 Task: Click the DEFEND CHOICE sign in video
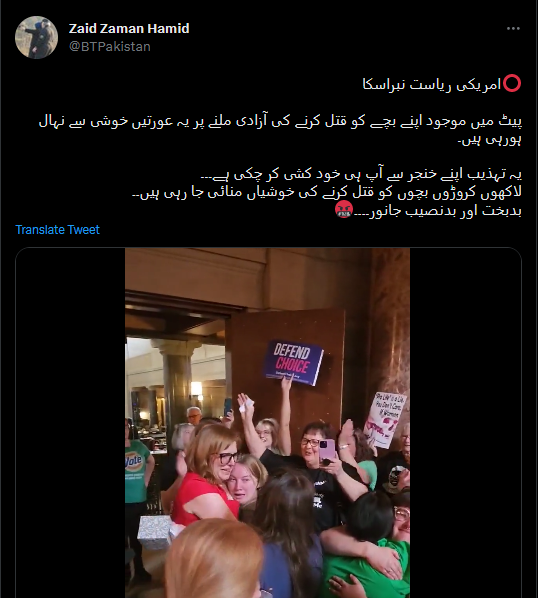[294, 363]
